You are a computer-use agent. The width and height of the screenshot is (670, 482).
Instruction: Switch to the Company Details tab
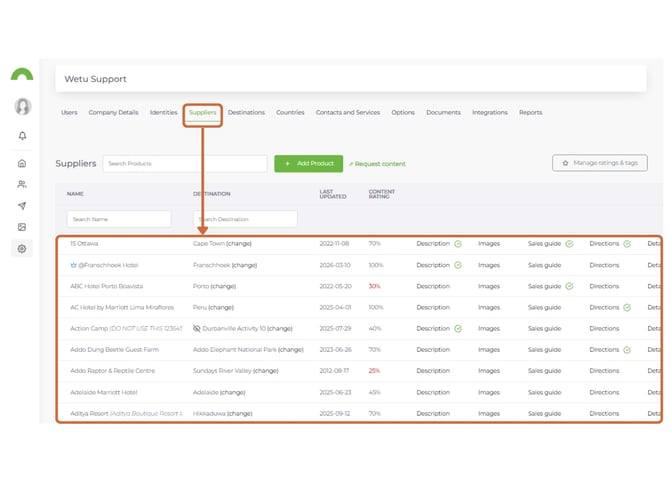pos(113,112)
